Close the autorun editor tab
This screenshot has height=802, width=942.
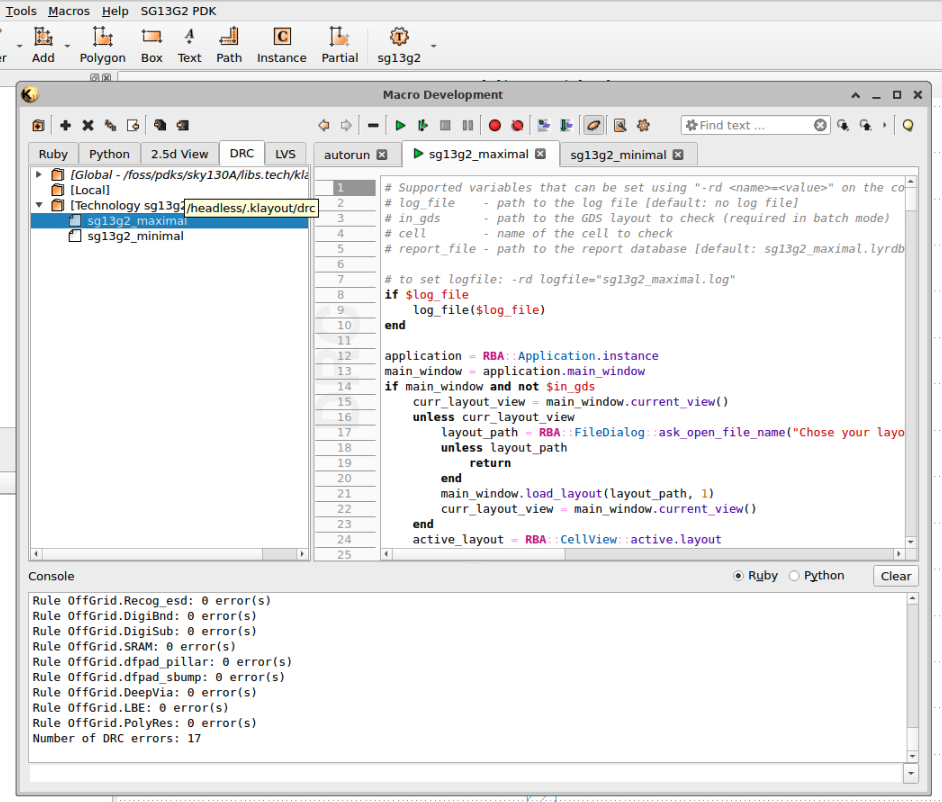(382, 155)
